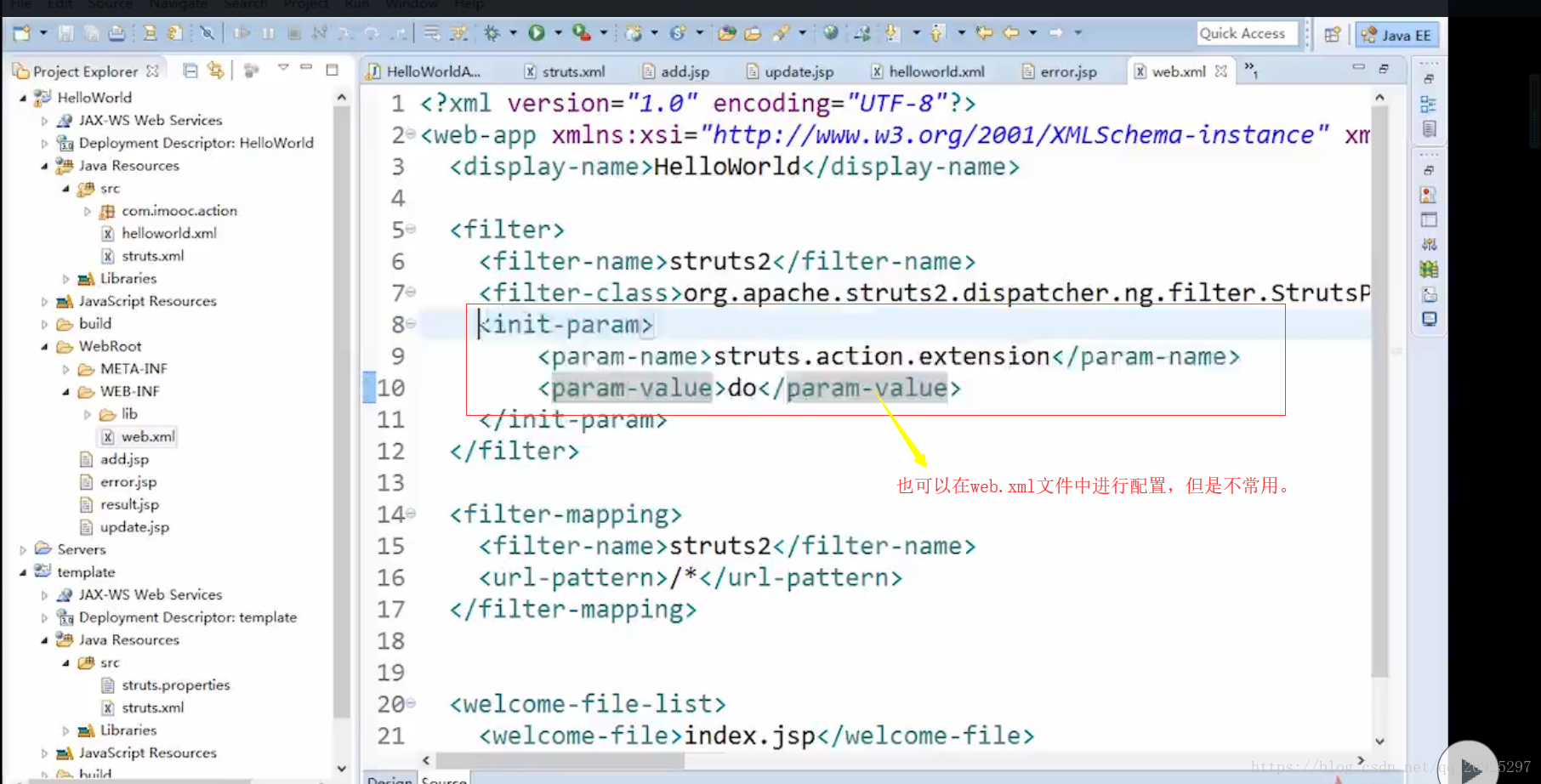Open the Project Explorer view menu triangle
This screenshot has height=784, width=1541.
coord(283,67)
